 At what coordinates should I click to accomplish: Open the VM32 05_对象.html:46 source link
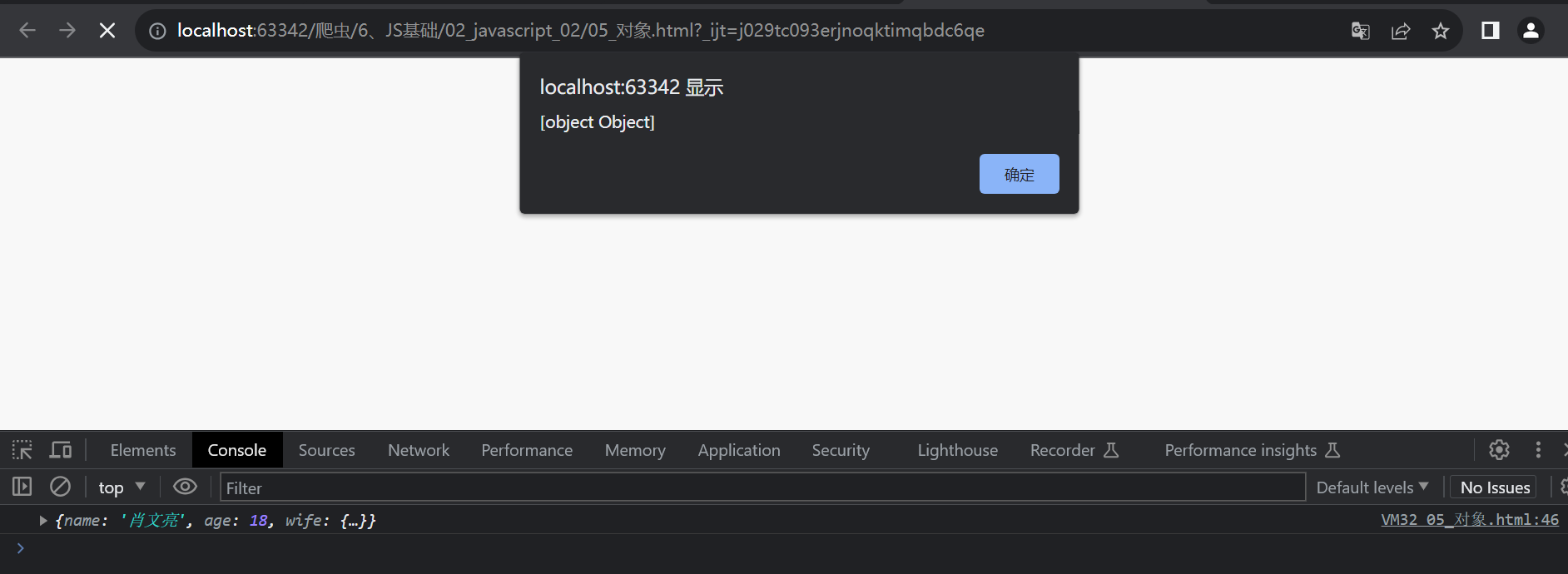tap(1470, 520)
